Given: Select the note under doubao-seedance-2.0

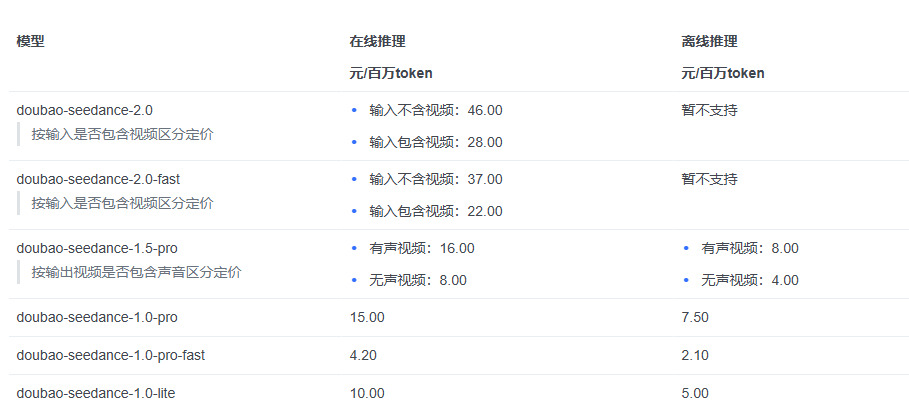Looking at the screenshot, I should [122, 135].
